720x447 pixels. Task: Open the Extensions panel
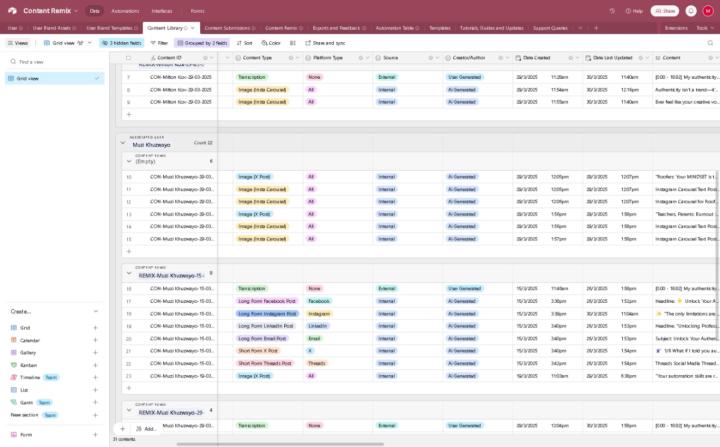click(676, 28)
